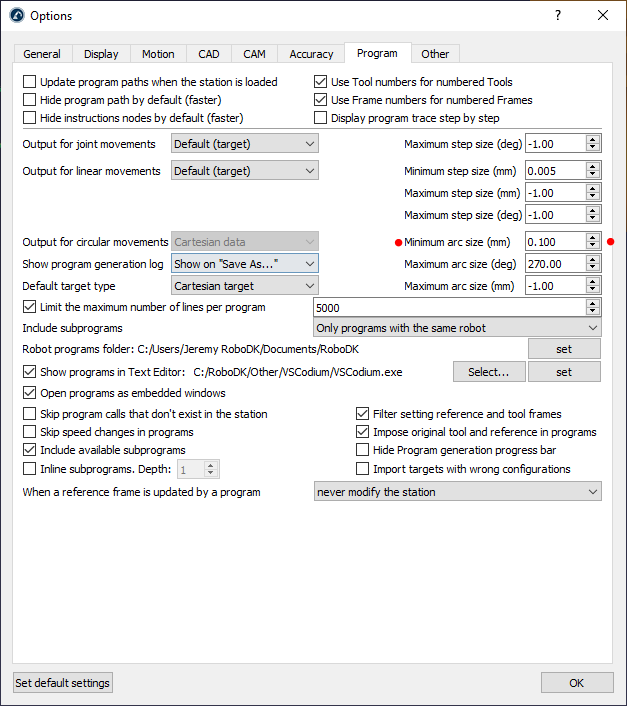Click Select... to choose a text editor

(x=489, y=372)
